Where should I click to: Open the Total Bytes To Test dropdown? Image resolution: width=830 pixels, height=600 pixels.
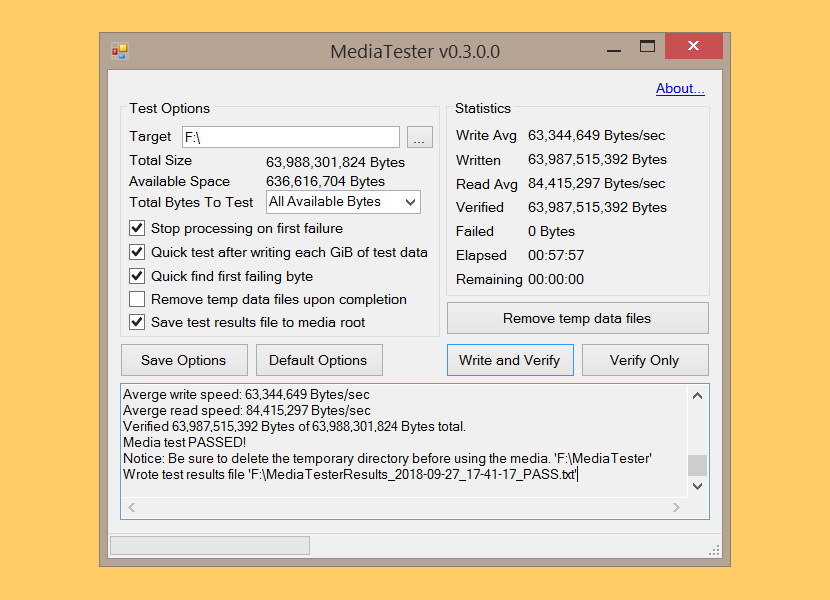tap(410, 202)
